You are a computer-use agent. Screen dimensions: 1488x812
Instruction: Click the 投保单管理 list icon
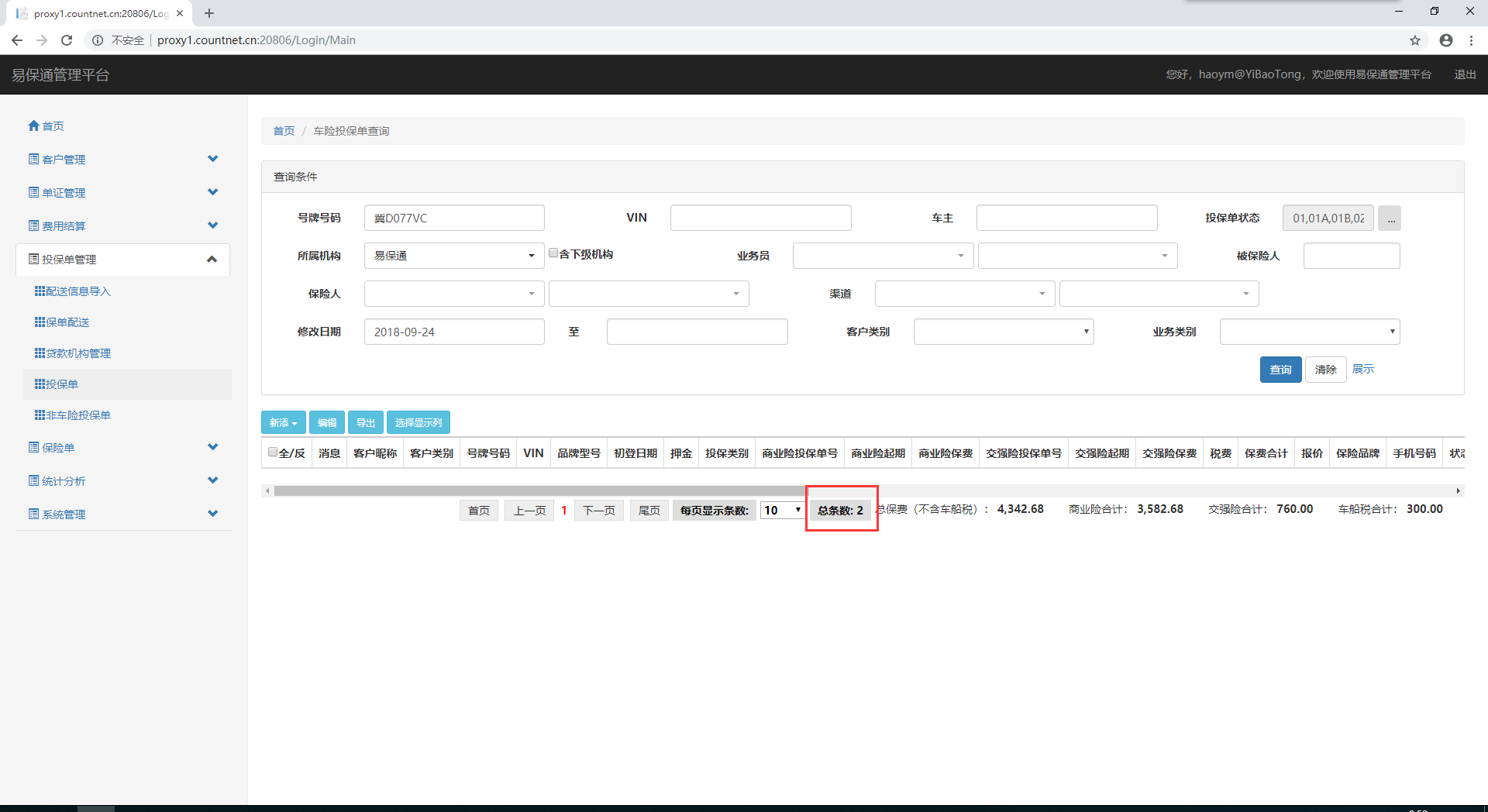[x=33, y=259]
